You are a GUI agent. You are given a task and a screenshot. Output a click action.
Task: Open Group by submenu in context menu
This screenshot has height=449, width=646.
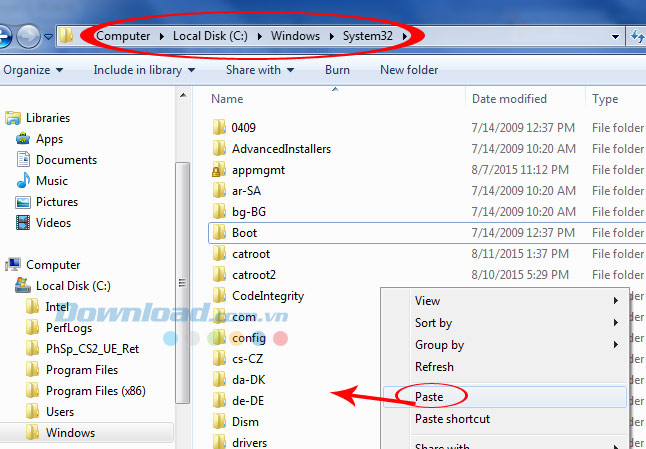click(505, 345)
